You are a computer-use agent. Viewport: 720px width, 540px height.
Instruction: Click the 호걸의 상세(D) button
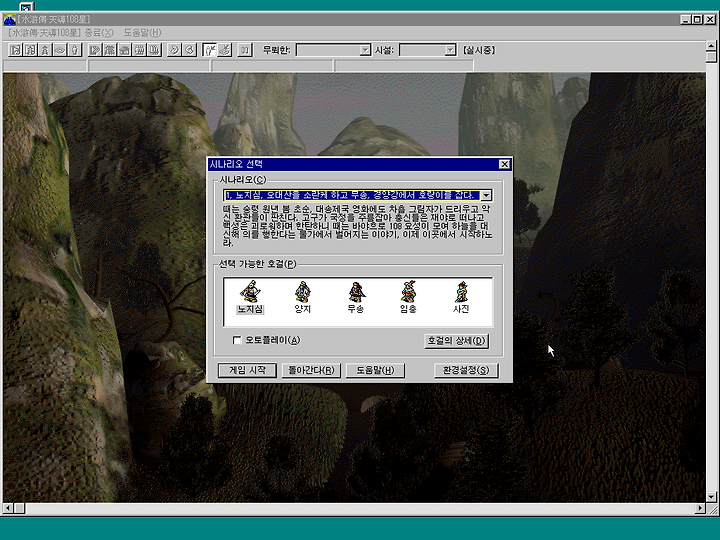(x=456, y=341)
